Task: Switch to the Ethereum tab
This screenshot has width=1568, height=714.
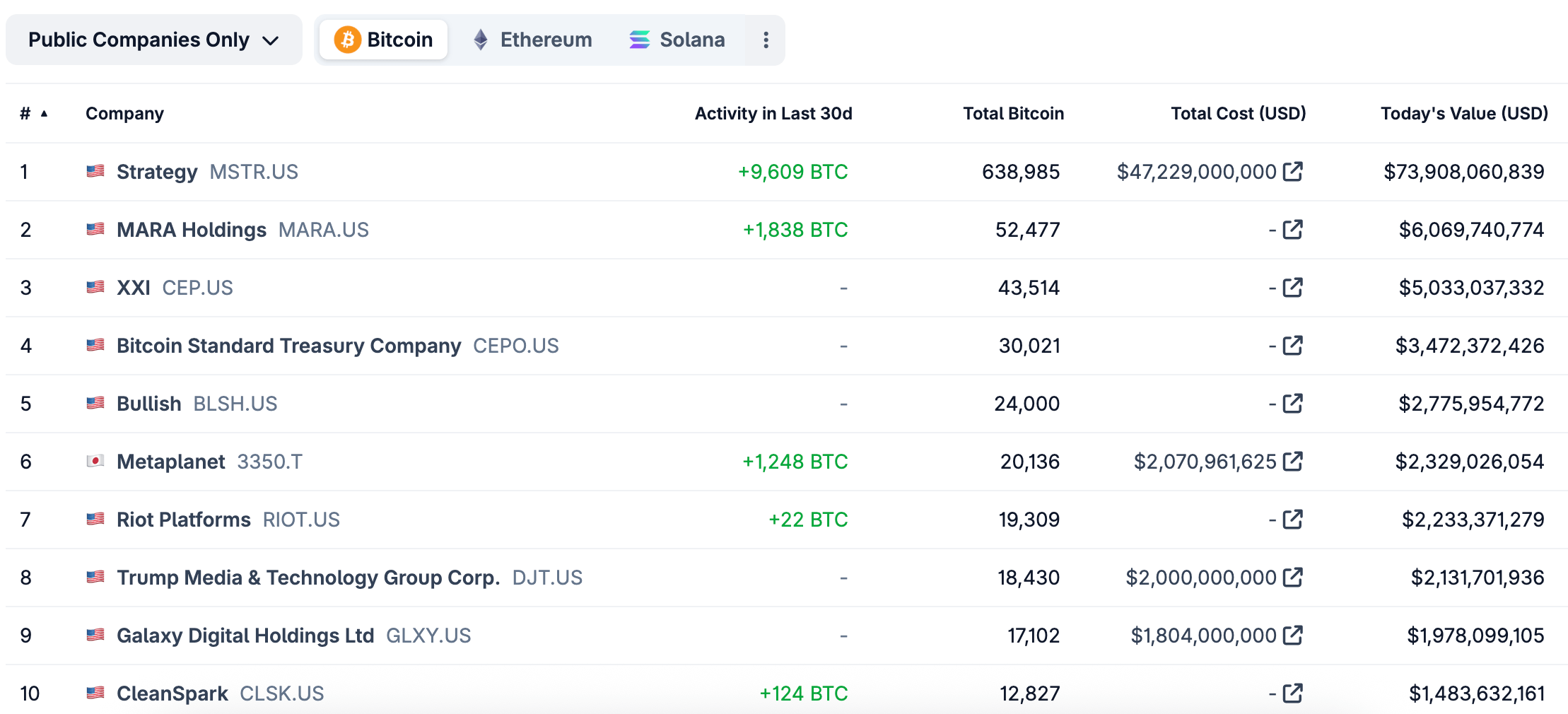Action: [532, 40]
